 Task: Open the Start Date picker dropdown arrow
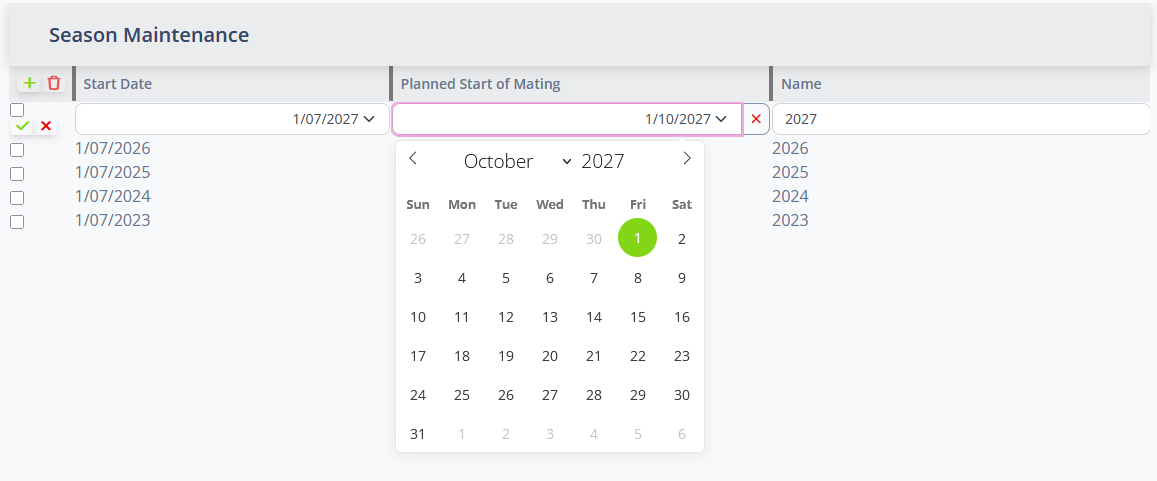point(369,119)
